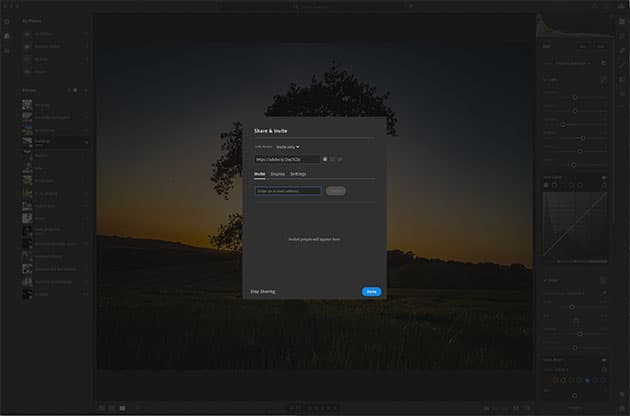Screen dimensions: 630x416
Task: Open the profile browser icon in Edit panel
Action: 604,63
